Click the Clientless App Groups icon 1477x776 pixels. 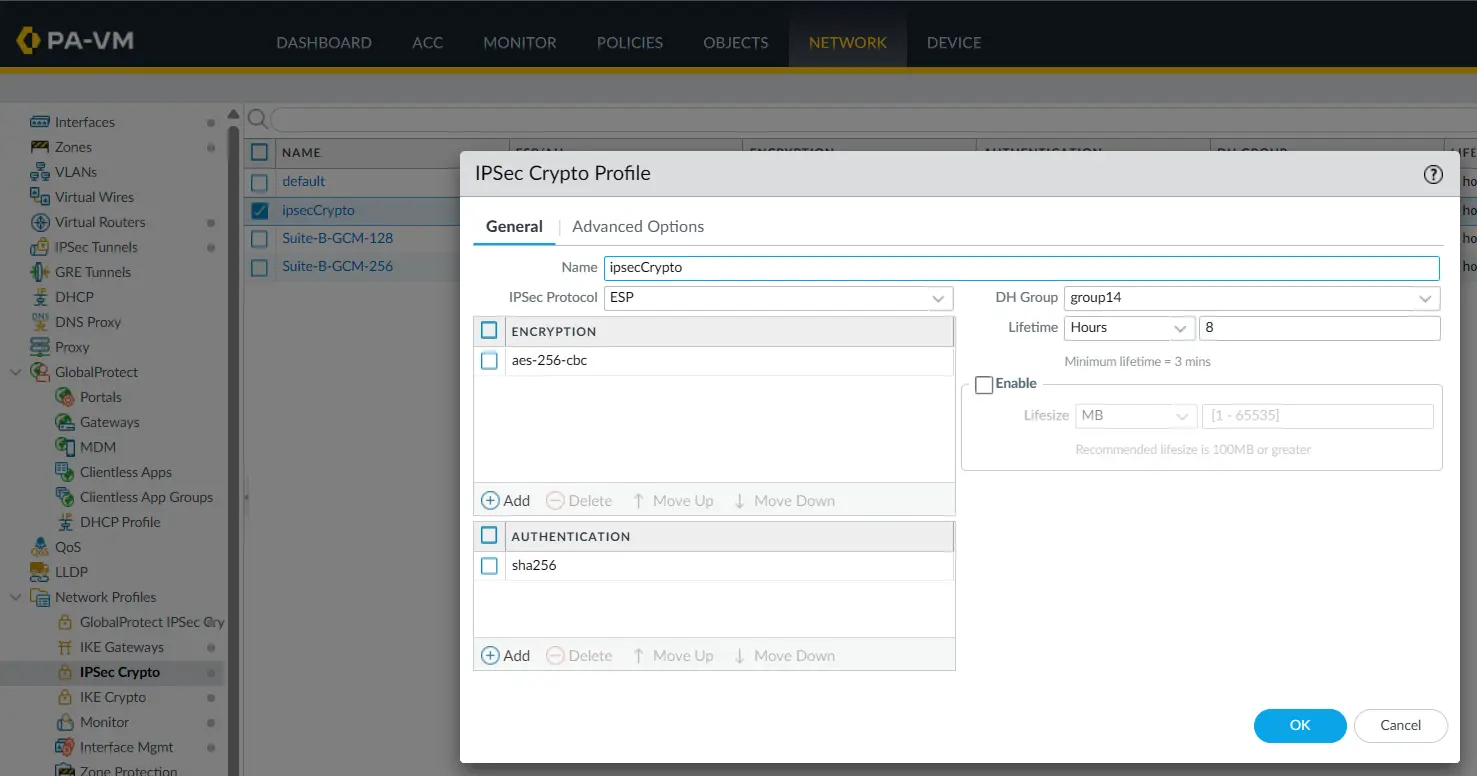coord(65,497)
